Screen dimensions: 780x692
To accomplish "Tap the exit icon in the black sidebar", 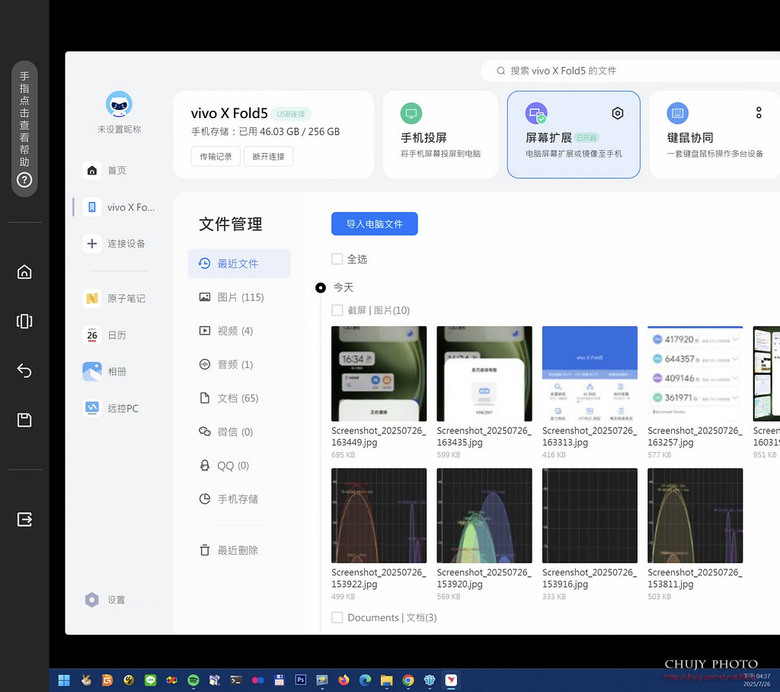I will coord(24,519).
